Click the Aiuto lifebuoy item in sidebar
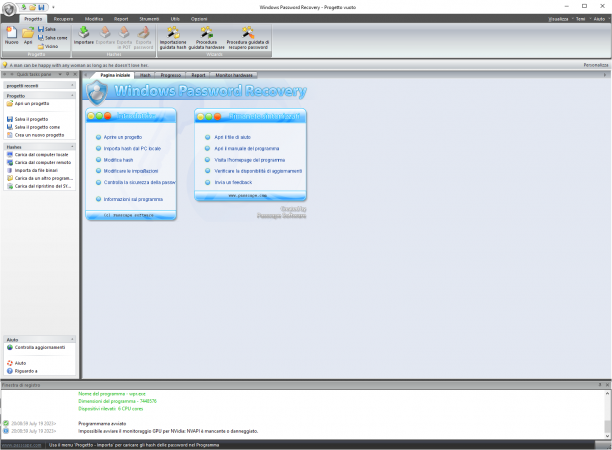Image resolution: width=612 pixels, height=450 pixels. click(16, 363)
